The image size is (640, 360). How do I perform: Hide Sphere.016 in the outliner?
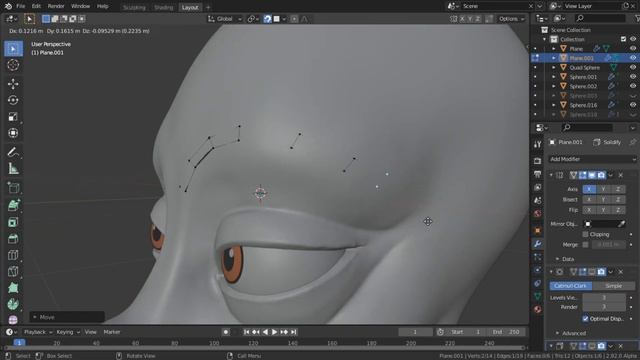click(x=633, y=105)
